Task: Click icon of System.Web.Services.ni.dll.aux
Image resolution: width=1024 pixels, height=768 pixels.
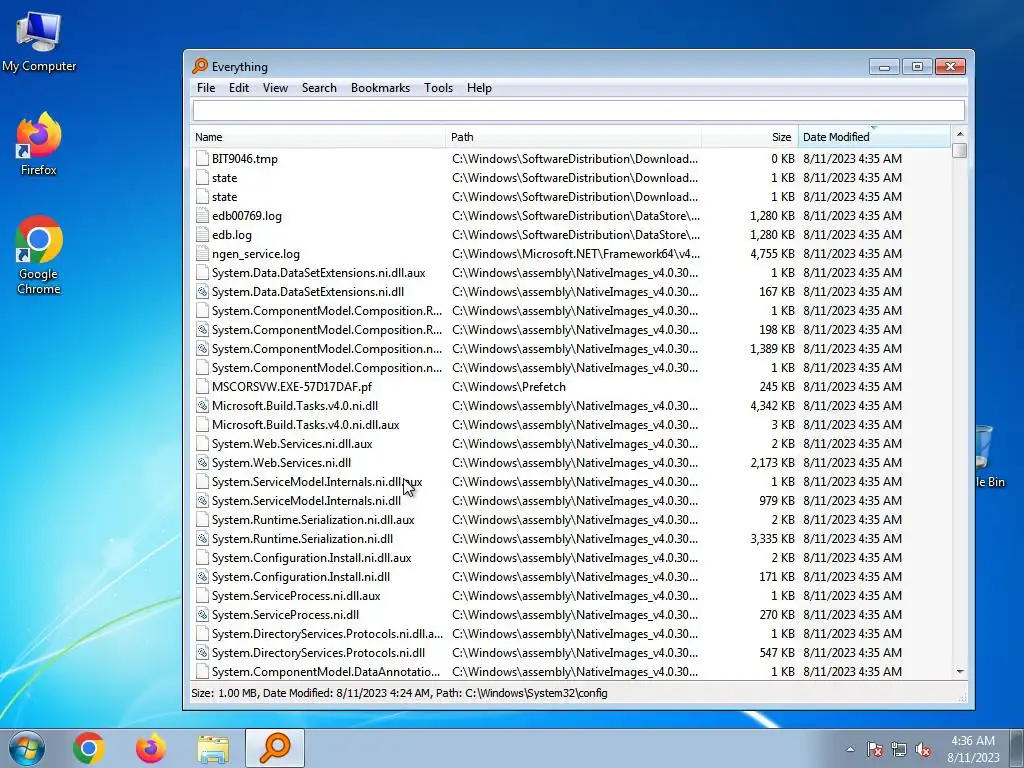Action: (x=202, y=443)
